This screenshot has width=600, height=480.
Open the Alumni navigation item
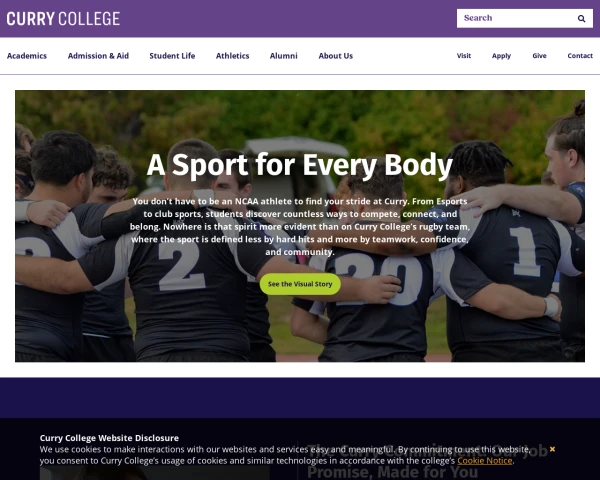[284, 56]
